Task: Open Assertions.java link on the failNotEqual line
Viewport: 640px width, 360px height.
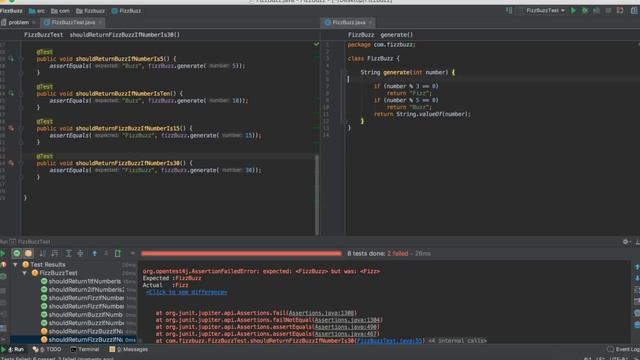Action: (348, 320)
